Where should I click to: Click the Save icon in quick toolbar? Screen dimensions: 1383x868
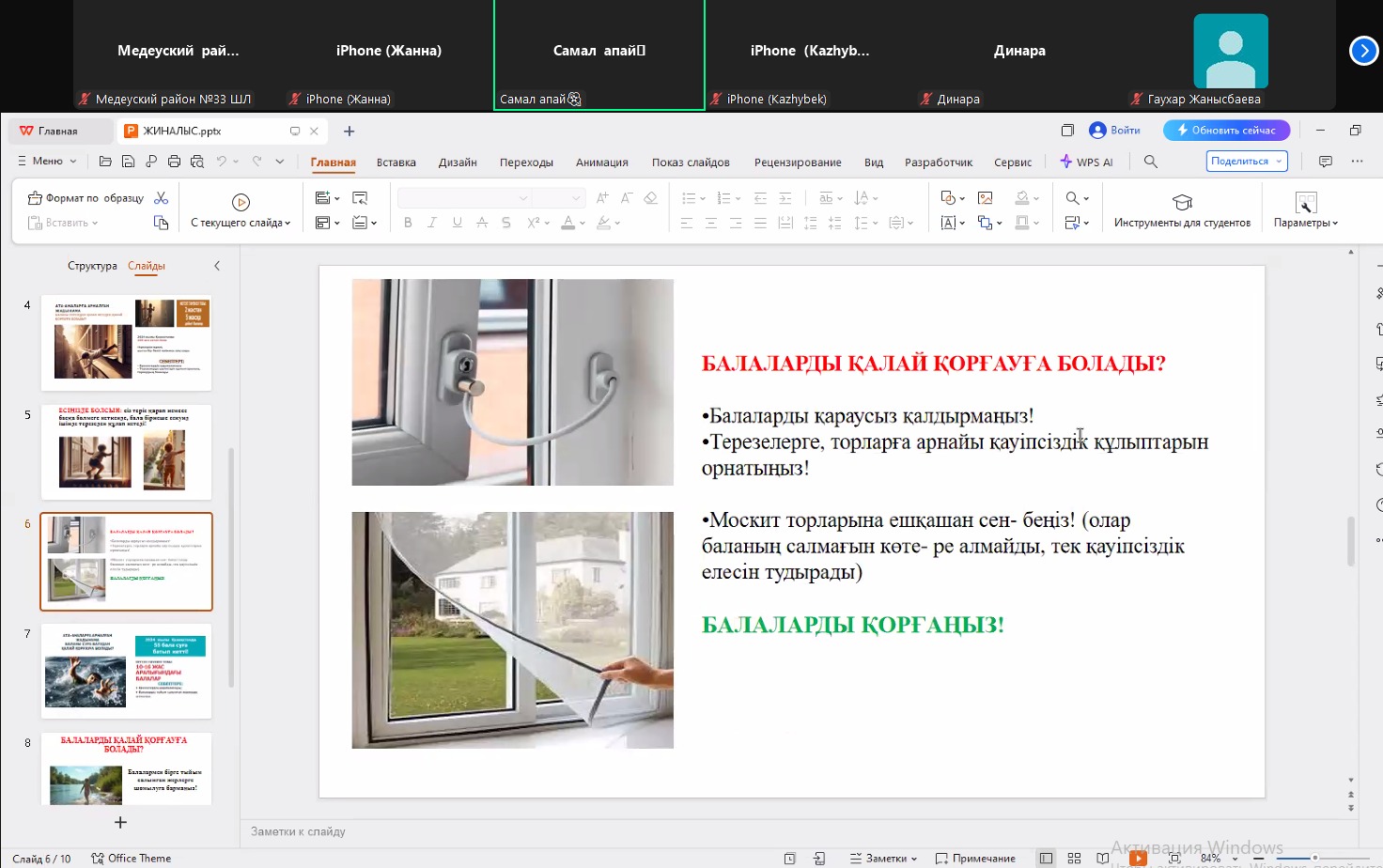click(x=129, y=162)
